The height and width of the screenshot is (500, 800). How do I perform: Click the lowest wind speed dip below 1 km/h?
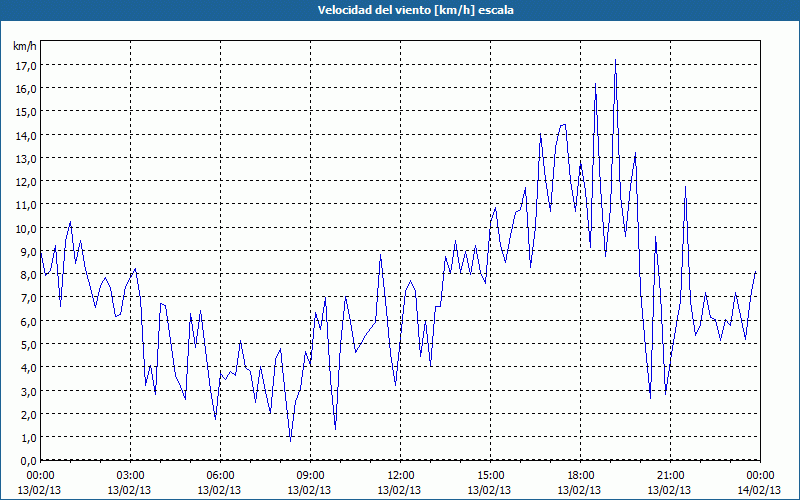pyautogui.click(x=291, y=440)
